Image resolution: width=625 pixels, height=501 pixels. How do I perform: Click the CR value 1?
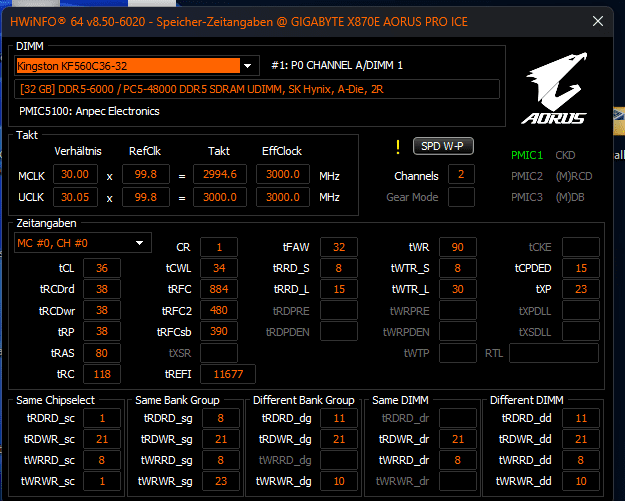point(219,247)
